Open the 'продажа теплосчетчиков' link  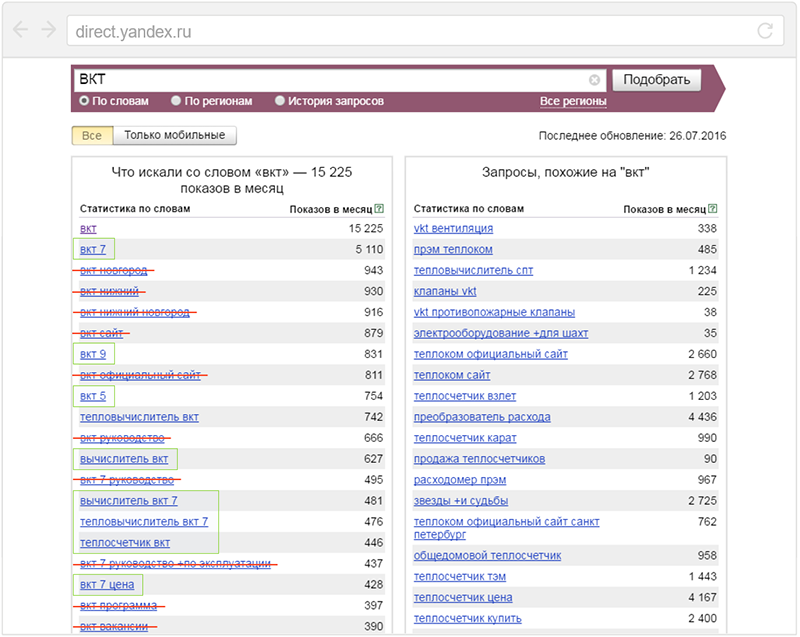click(480, 458)
